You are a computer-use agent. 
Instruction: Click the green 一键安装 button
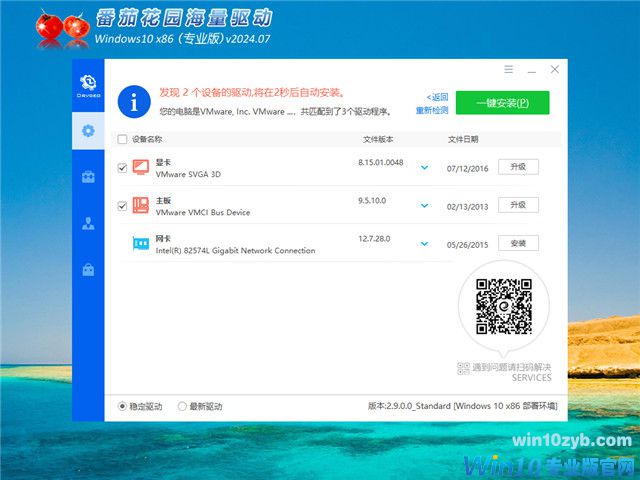(502, 103)
